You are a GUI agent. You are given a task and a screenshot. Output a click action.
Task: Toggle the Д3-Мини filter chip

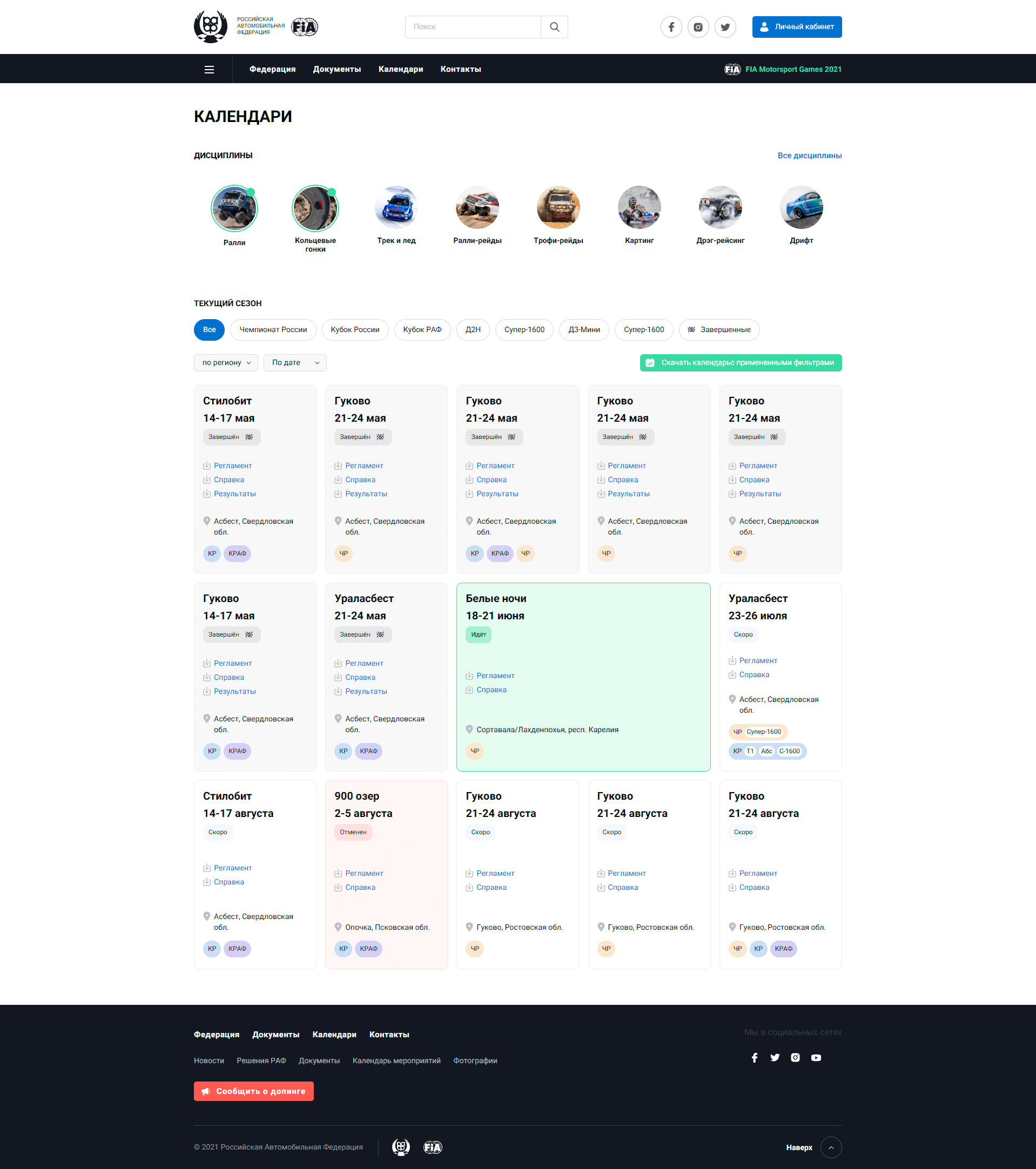[x=584, y=329]
